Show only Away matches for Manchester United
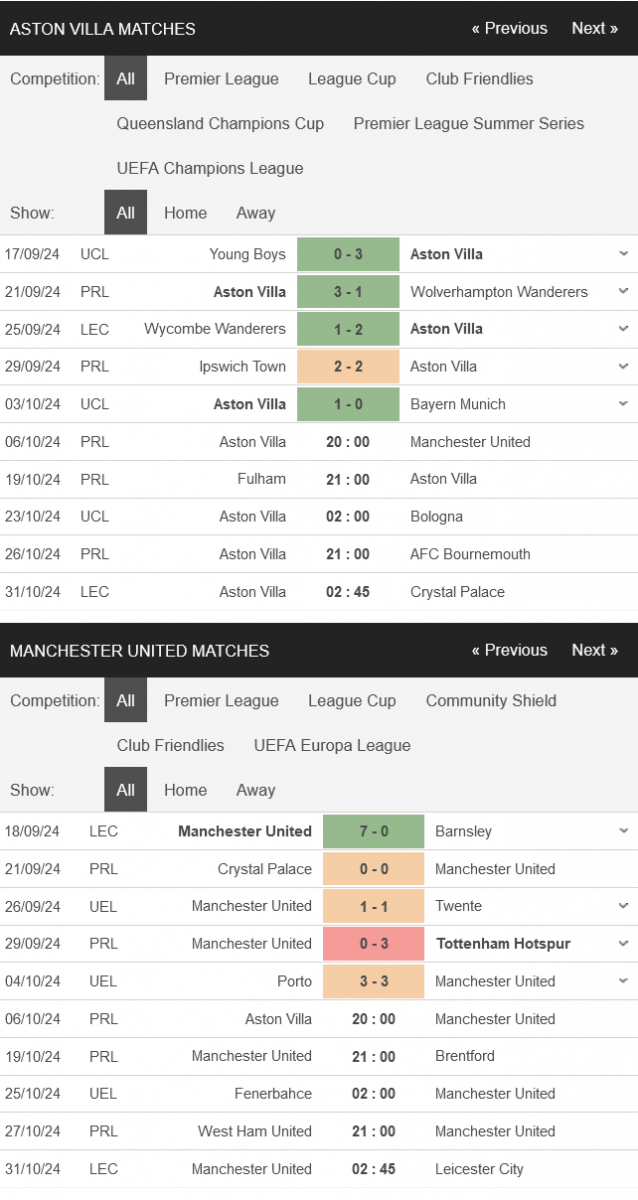The height and width of the screenshot is (1200, 638). 255,790
